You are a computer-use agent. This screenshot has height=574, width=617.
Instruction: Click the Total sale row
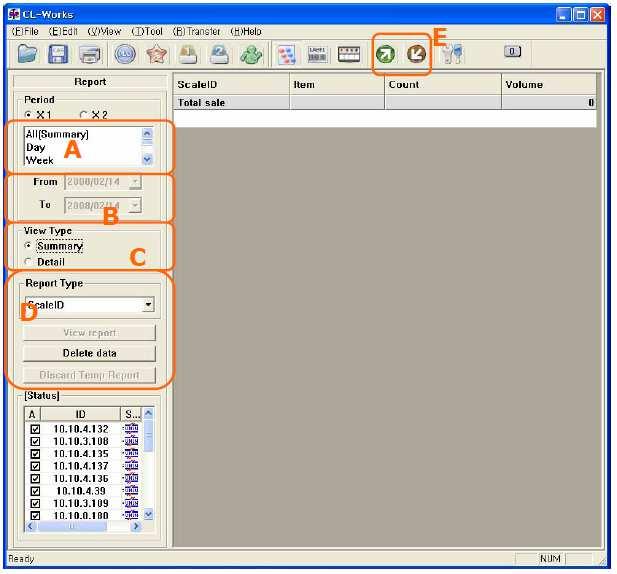click(384, 103)
